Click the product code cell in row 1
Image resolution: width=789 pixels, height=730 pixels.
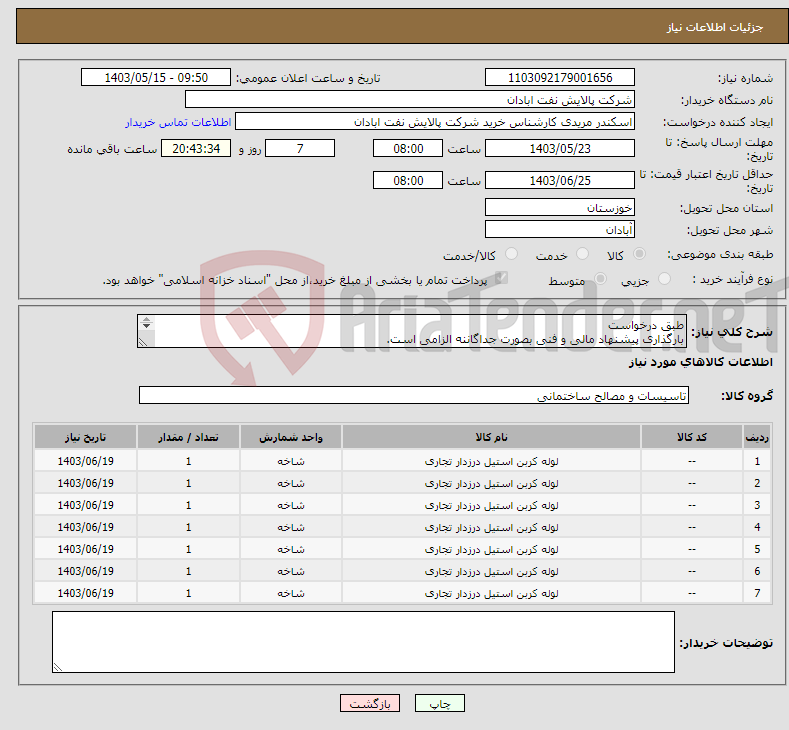pyautogui.click(x=692, y=461)
